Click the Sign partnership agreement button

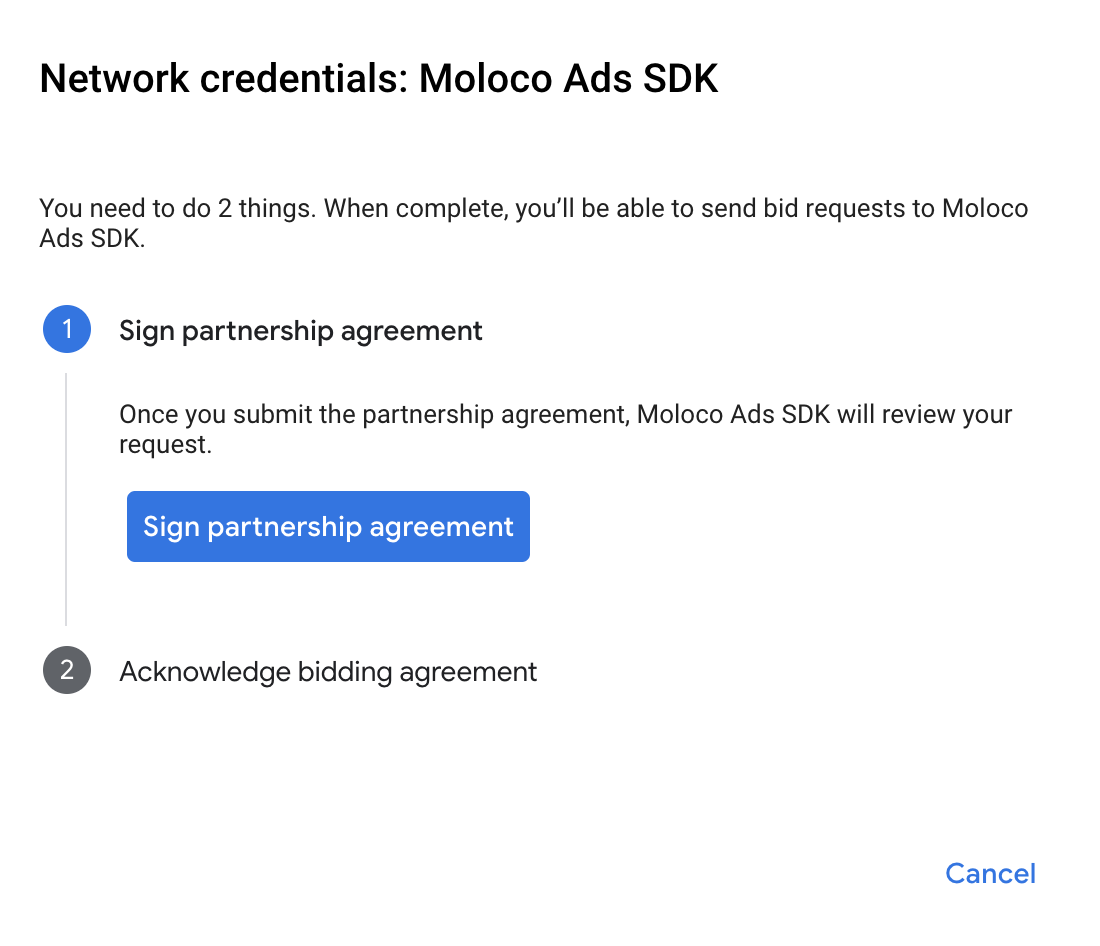(328, 526)
